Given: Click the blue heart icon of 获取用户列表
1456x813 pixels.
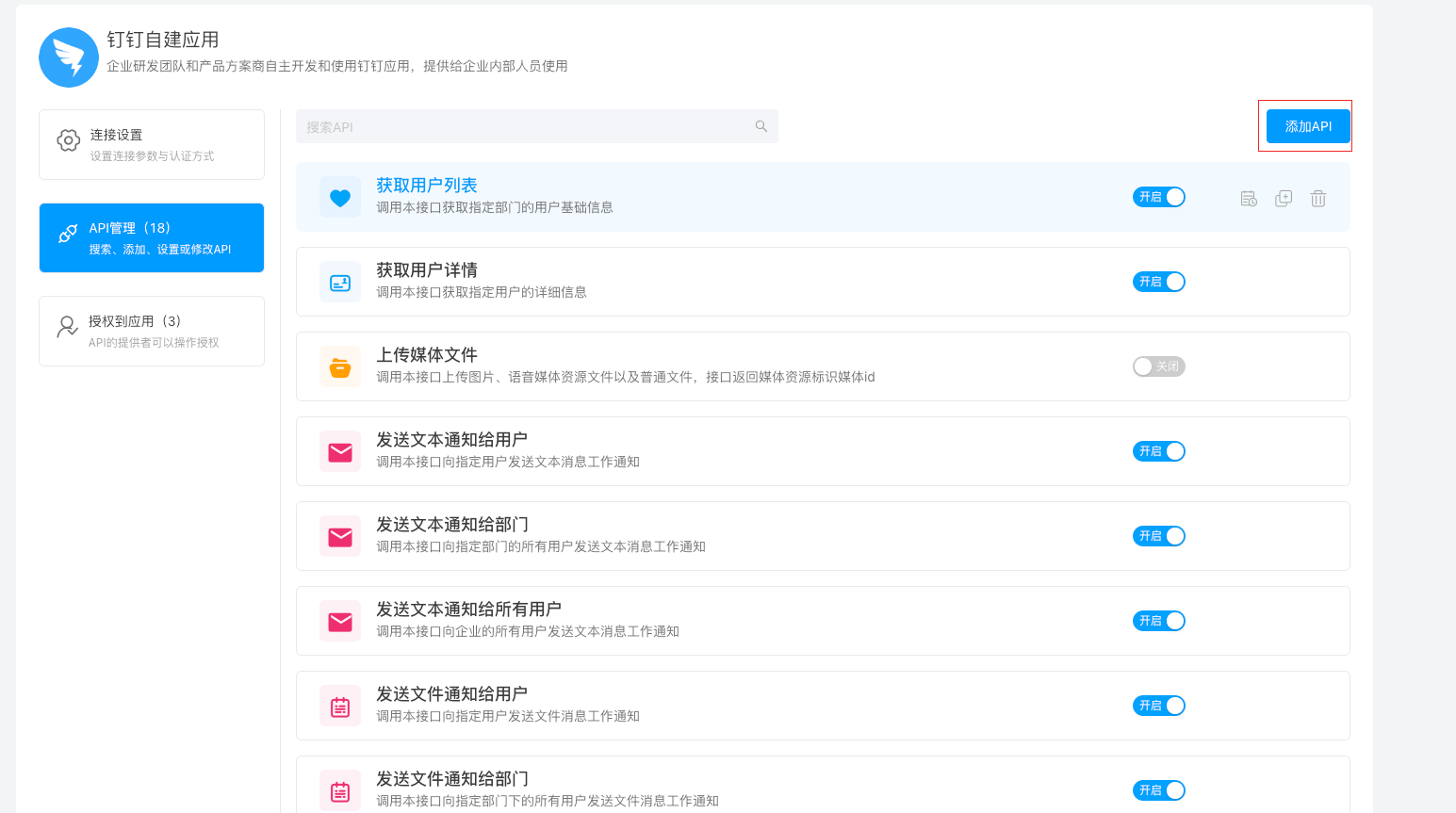Looking at the screenshot, I should [340, 198].
